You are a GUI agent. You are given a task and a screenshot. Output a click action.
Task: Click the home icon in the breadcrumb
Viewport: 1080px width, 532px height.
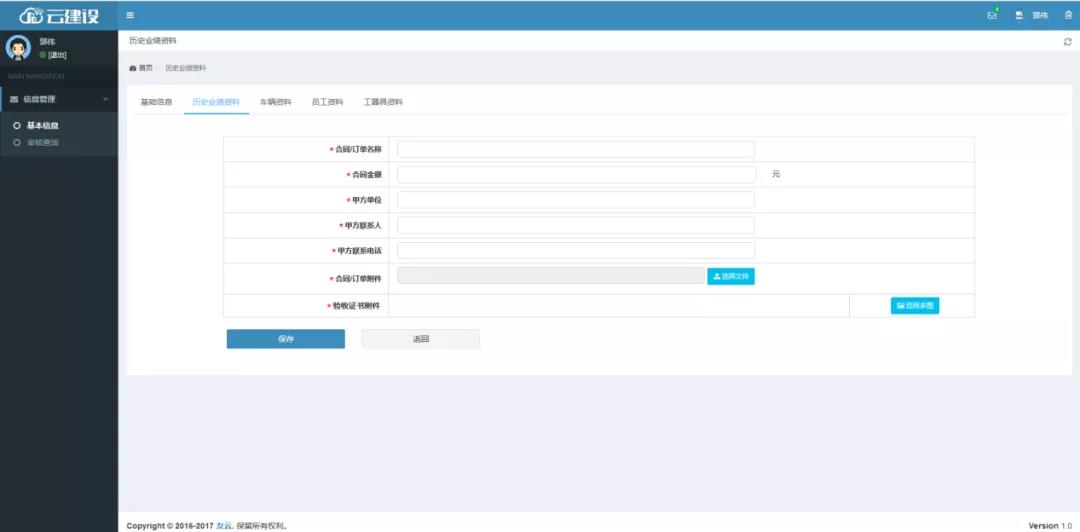pos(133,68)
